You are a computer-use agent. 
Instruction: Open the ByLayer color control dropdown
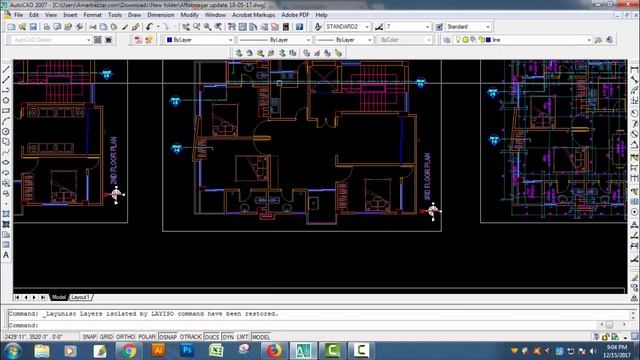(x=199, y=40)
